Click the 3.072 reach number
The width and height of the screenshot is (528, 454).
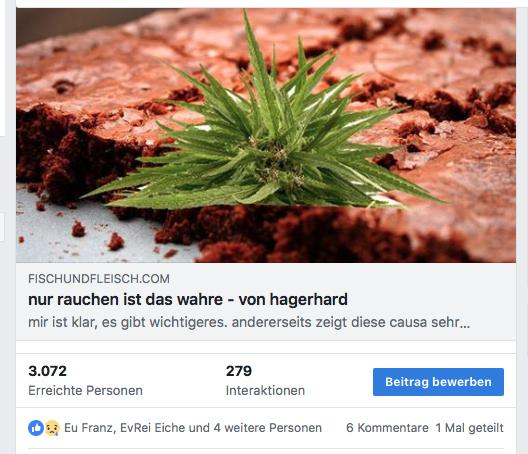[47, 371]
